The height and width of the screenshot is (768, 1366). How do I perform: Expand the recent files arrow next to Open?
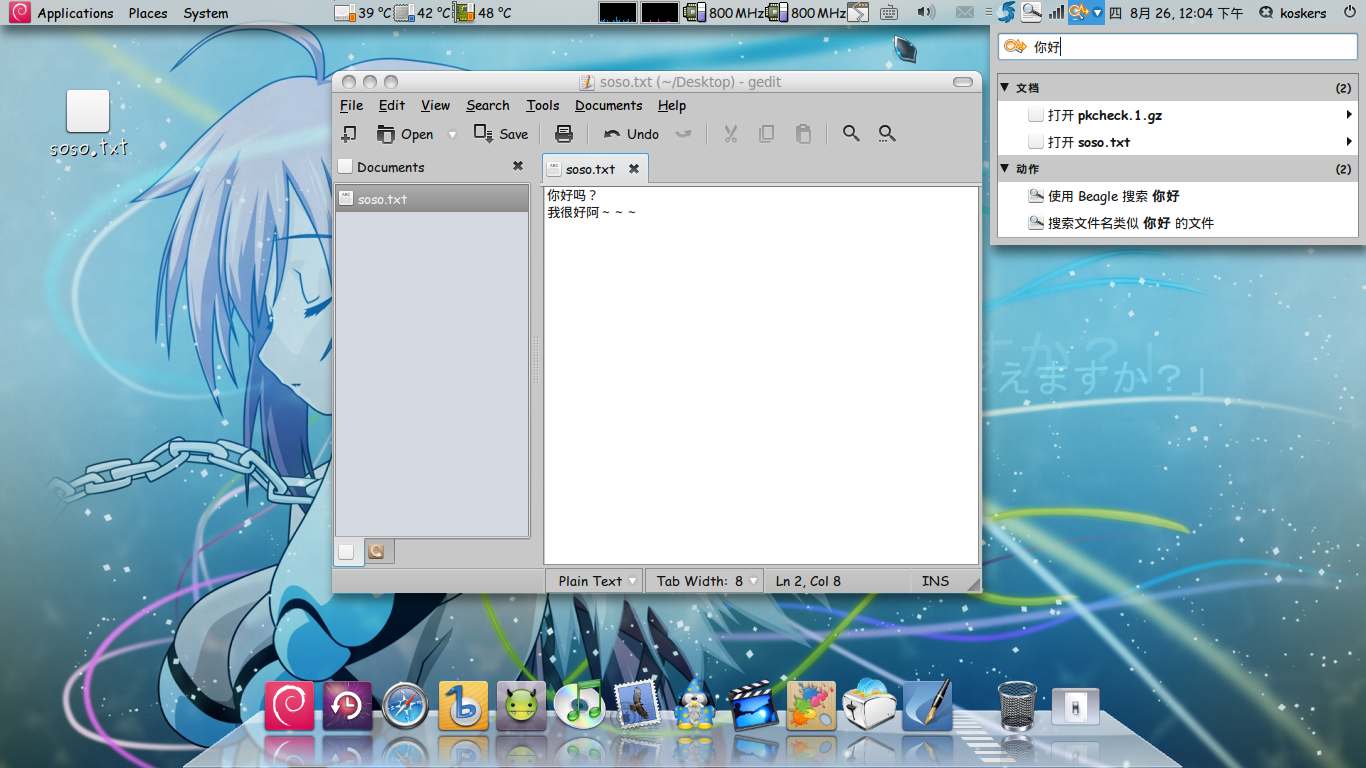(452, 134)
